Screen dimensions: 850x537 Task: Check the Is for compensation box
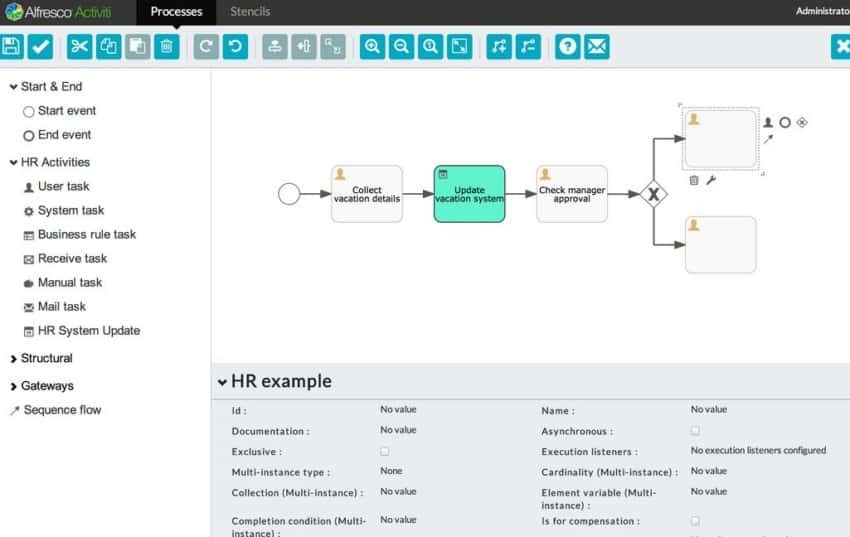pos(695,521)
